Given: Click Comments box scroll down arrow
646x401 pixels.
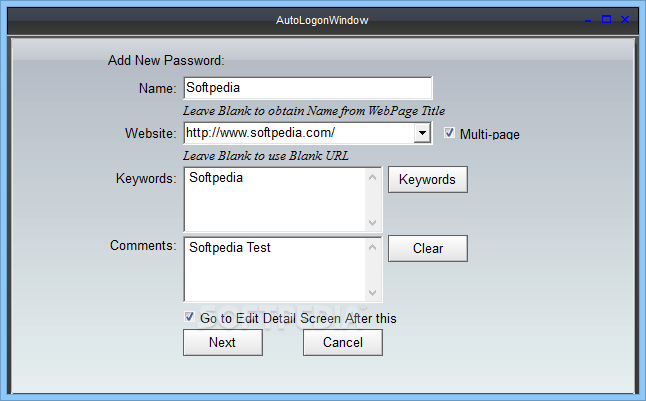Looking at the screenshot, I should coord(373,293).
